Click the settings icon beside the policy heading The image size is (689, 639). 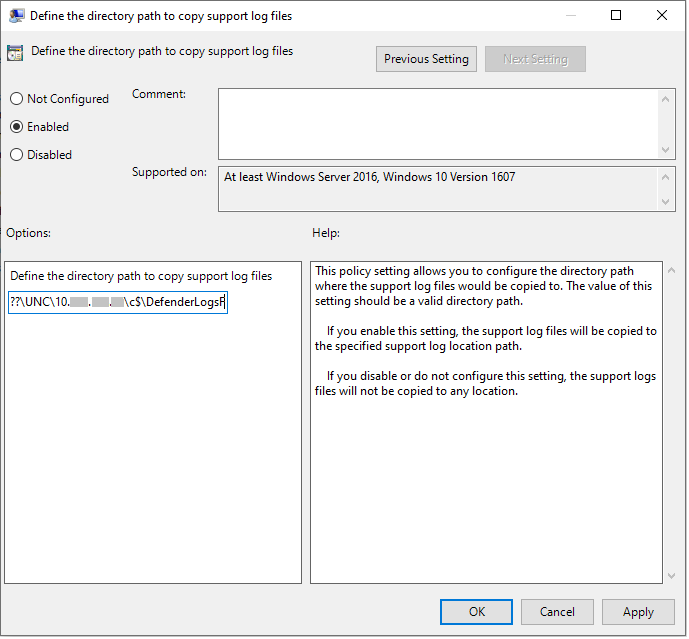pyautogui.click(x=15, y=54)
